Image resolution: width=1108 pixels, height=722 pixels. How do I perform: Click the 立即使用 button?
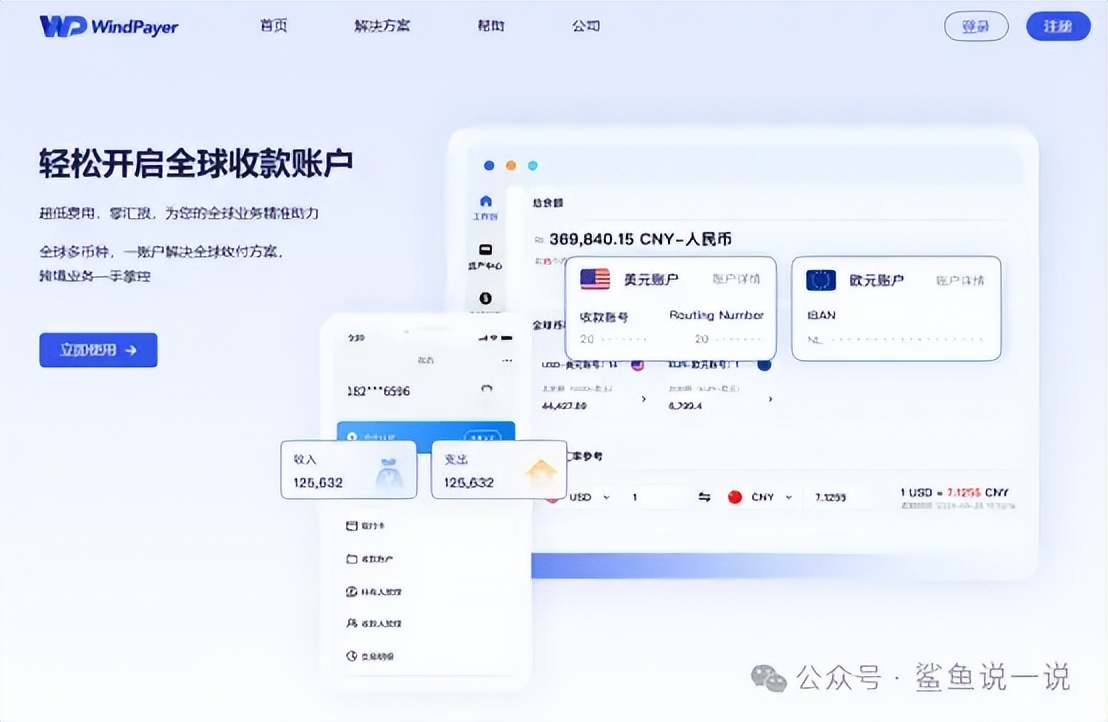(98, 350)
